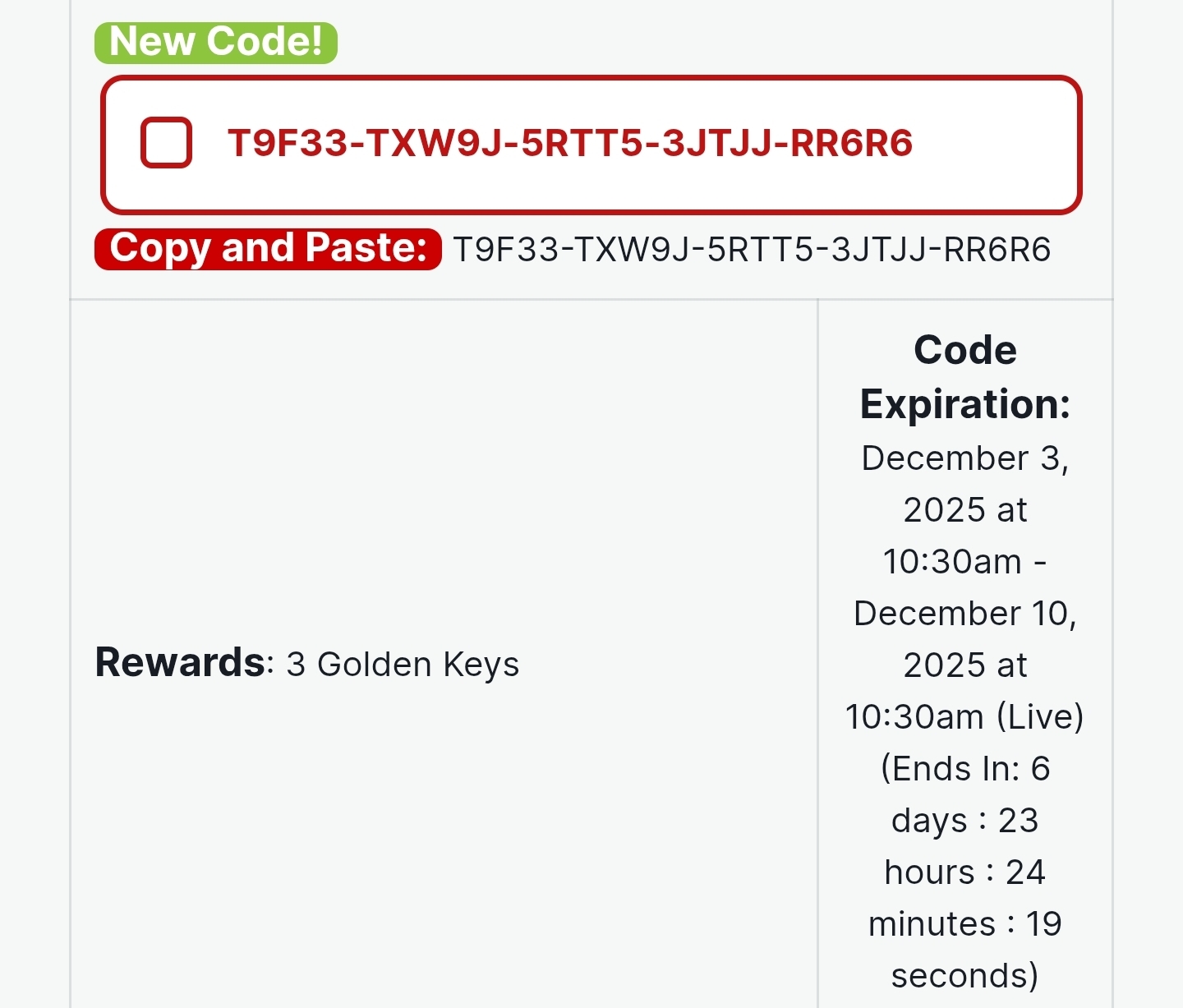Click the bold Rewards label
Viewport: 1183px width, 1008px height.
180,662
